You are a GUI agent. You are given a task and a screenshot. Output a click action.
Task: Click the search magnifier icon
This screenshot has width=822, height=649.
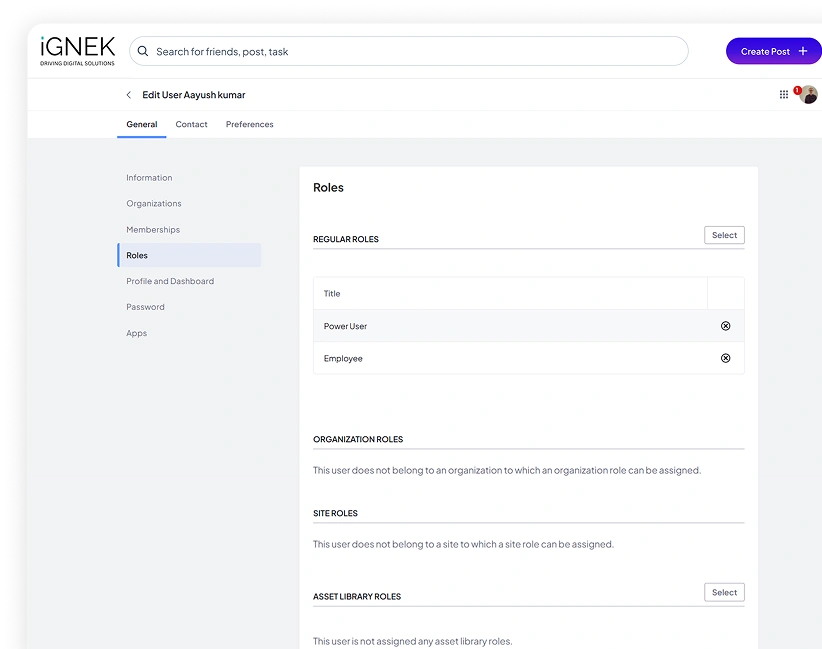[x=143, y=51]
